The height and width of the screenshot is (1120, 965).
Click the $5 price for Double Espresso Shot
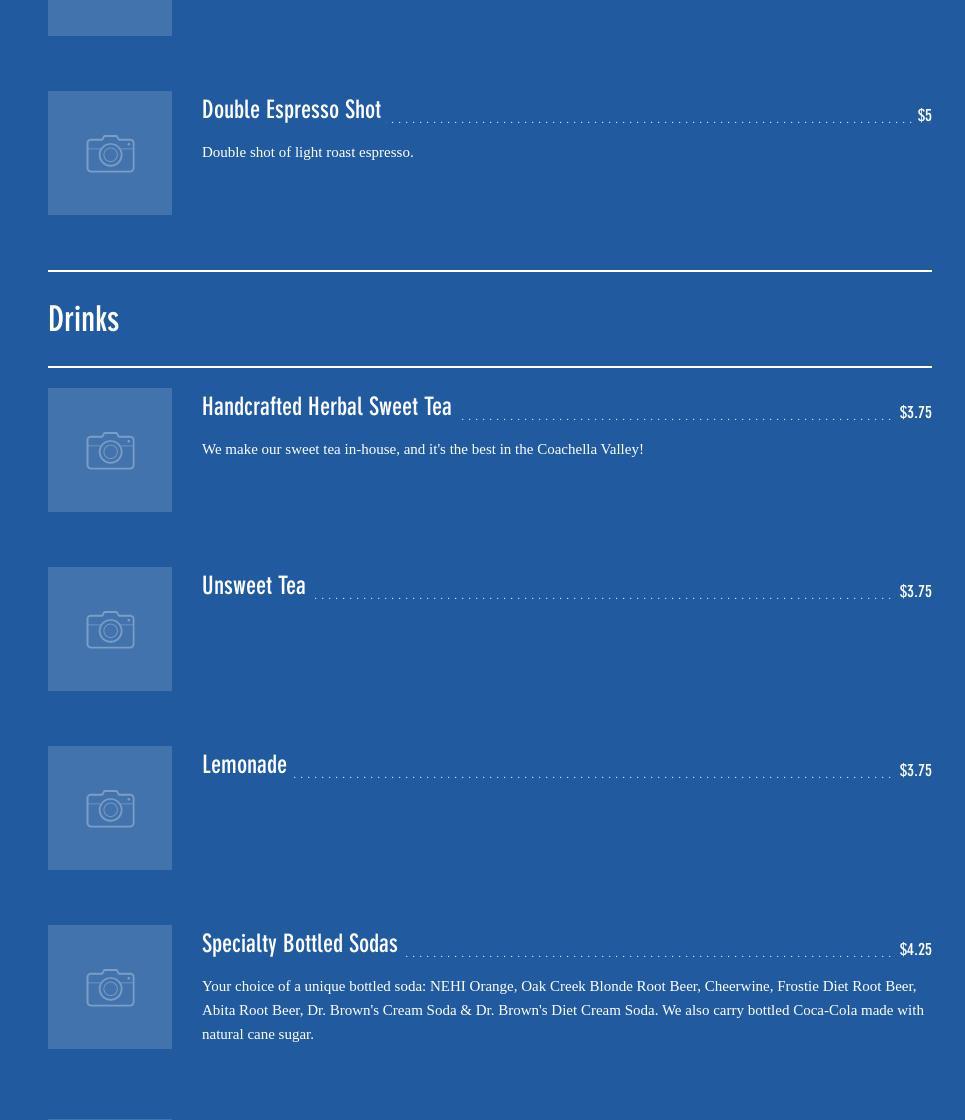click(x=924, y=116)
